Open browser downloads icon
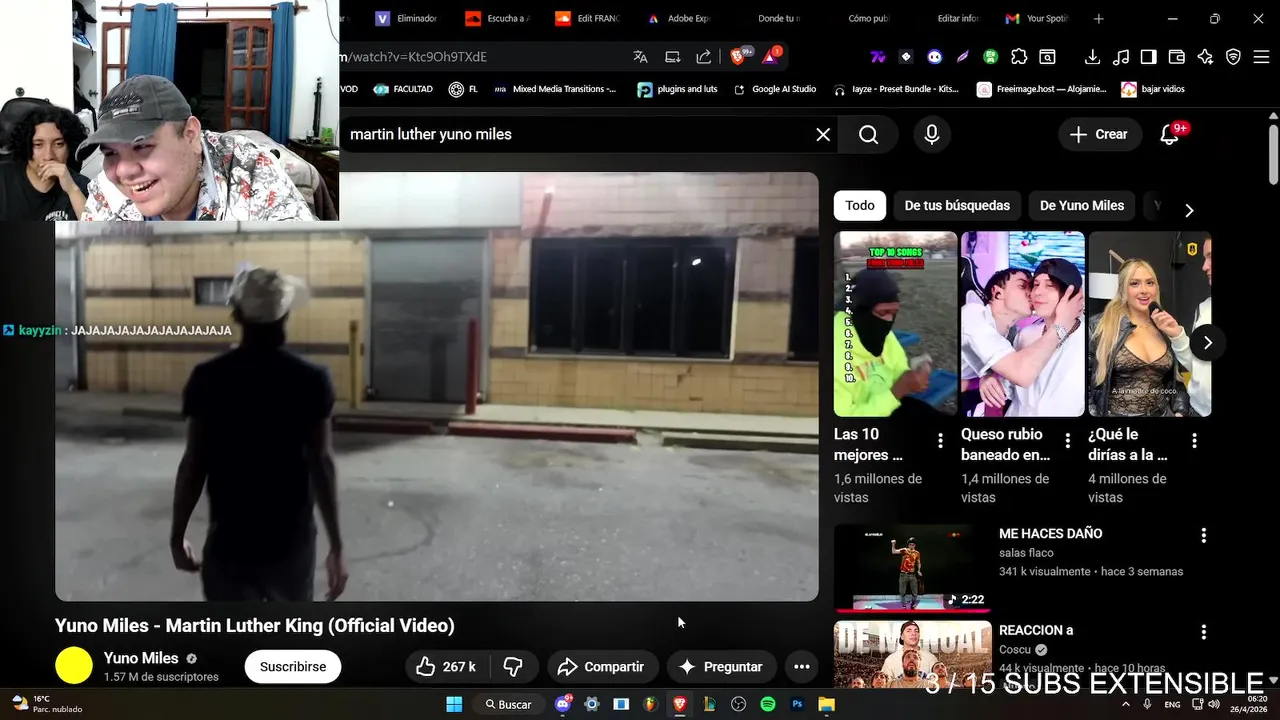Image resolution: width=1280 pixels, height=720 pixels. [x=1092, y=57]
